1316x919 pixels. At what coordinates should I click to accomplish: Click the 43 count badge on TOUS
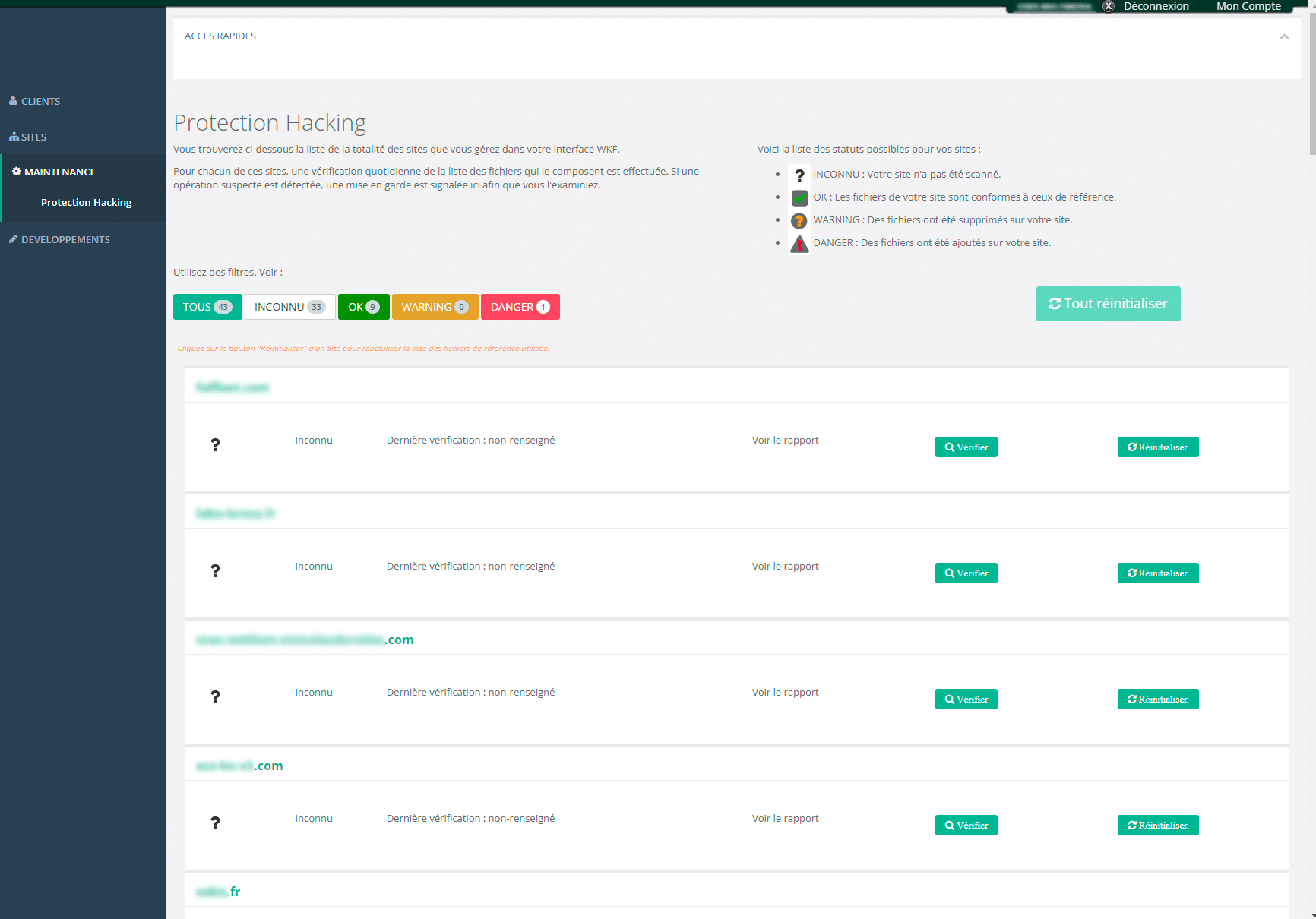[x=223, y=307]
